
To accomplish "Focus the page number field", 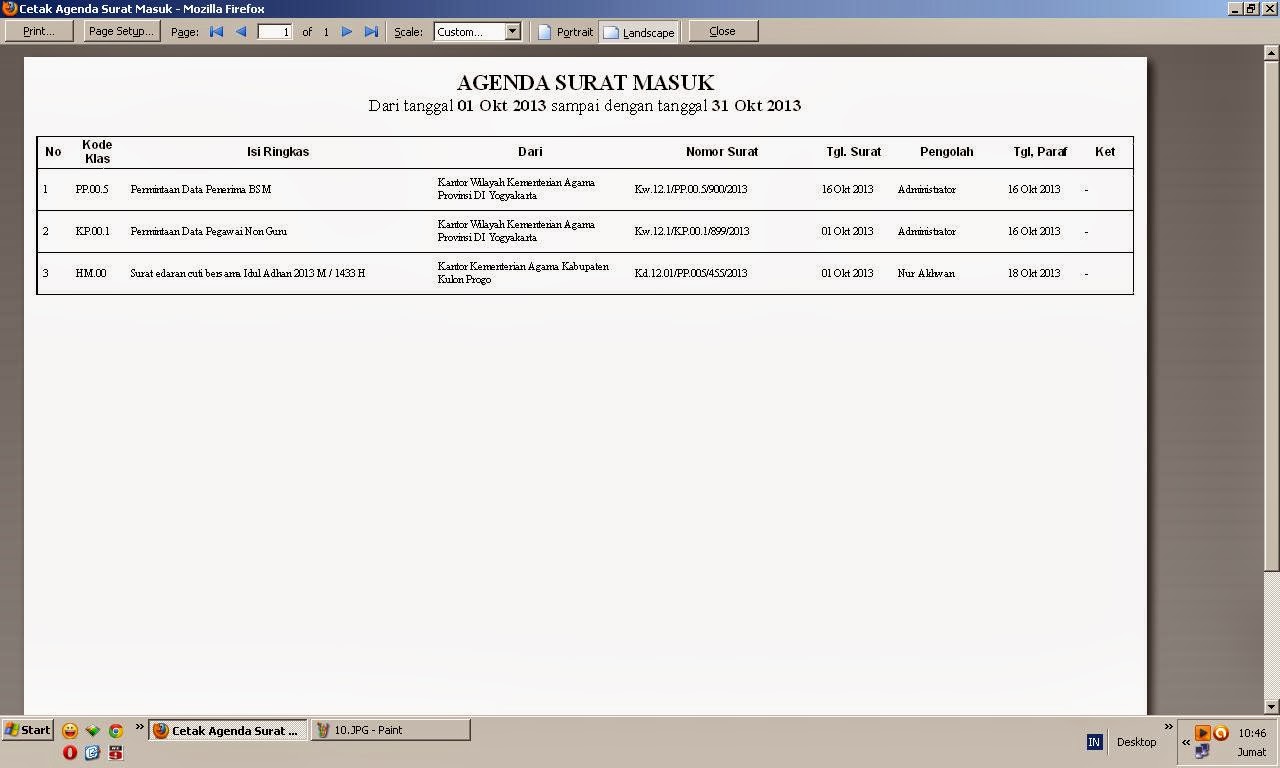I will click(x=275, y=32).
